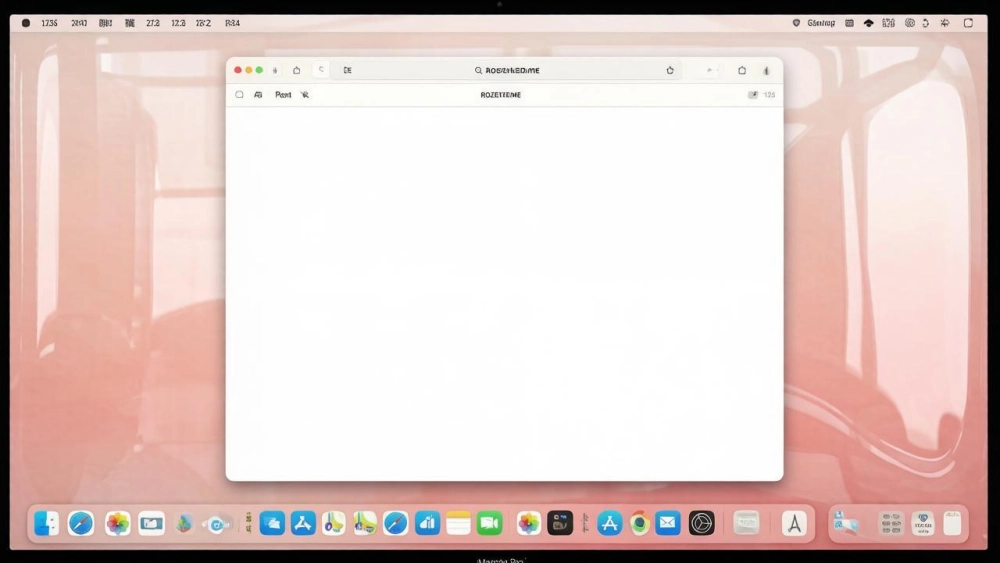Viewport: 1000px width, 563px height.
Task: Click the rightmost icon in the browser toolbar
Action: click(x=766, y=70)
